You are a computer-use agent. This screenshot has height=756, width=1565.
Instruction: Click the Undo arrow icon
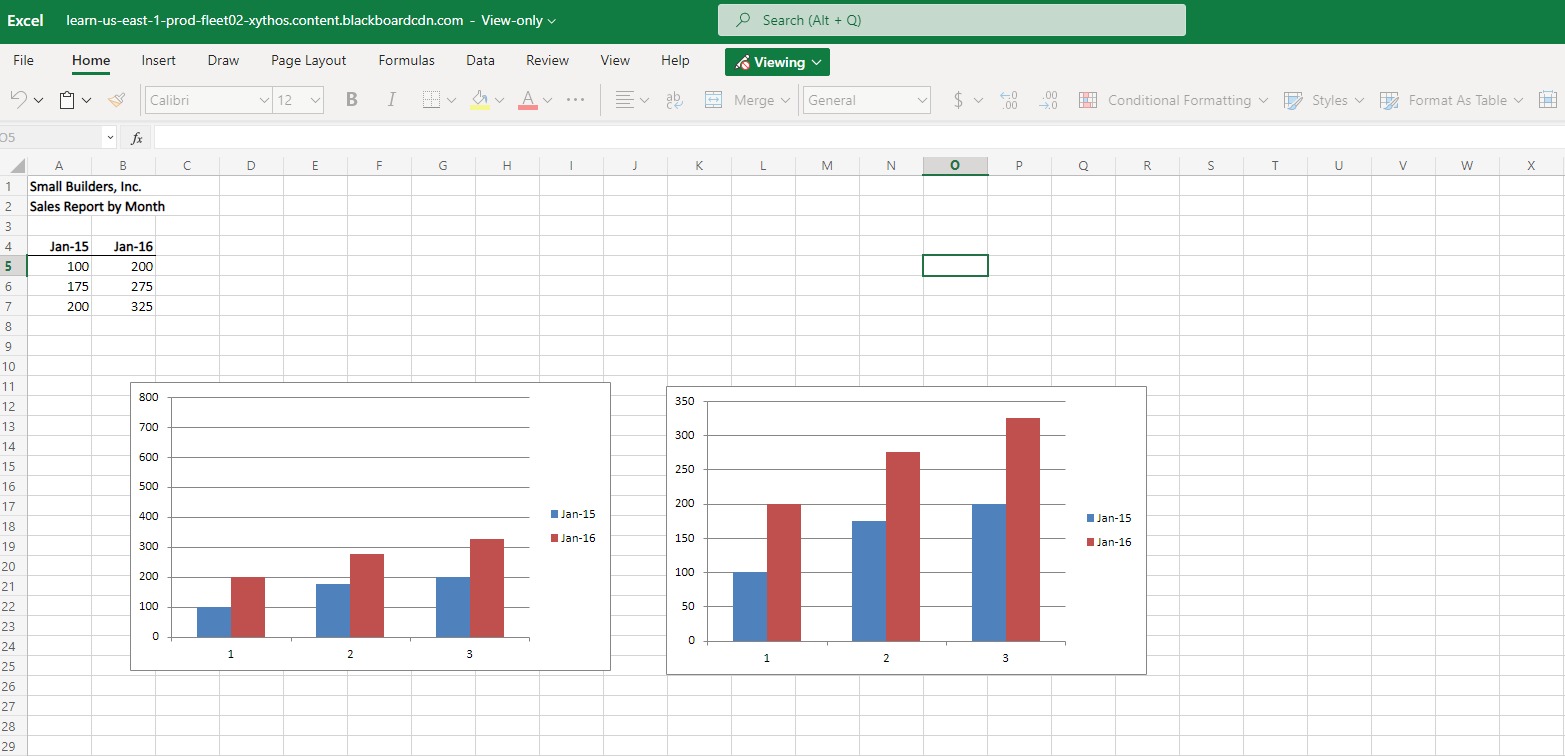pyautogui.click(x=19, y=100)
